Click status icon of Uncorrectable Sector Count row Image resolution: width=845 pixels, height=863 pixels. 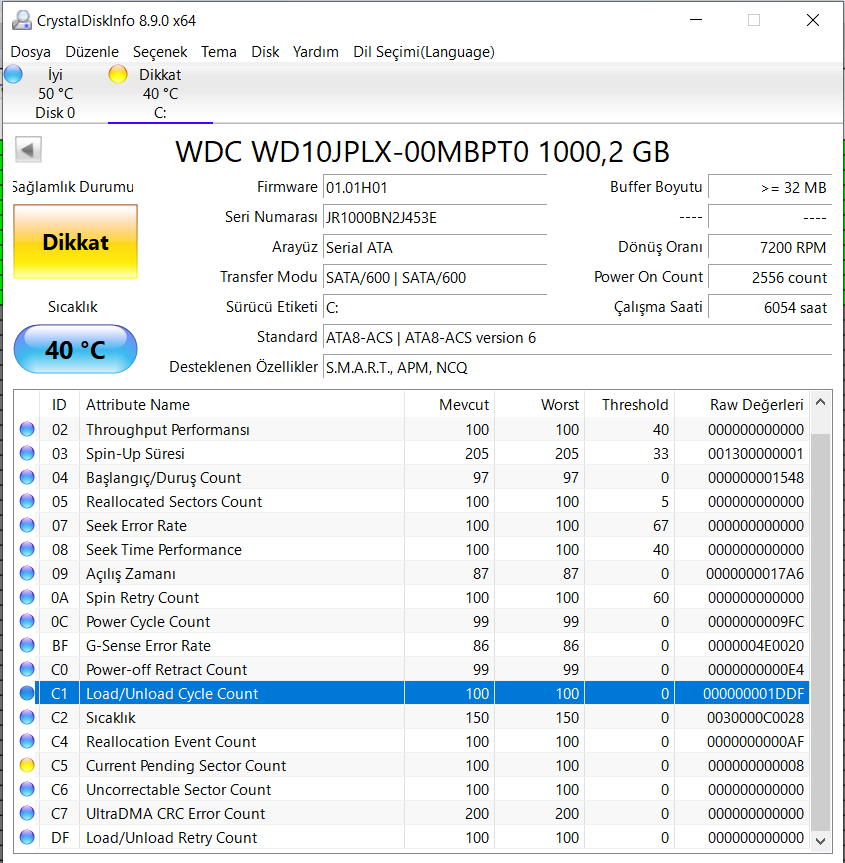pyautogui.click(x=27, y=789)
